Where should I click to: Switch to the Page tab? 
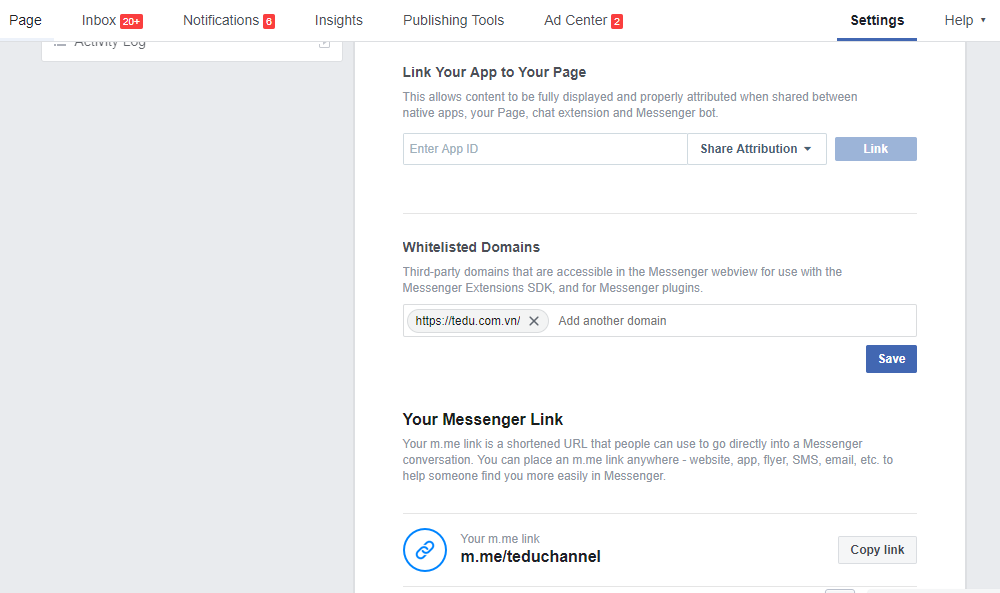click(25, 20)
